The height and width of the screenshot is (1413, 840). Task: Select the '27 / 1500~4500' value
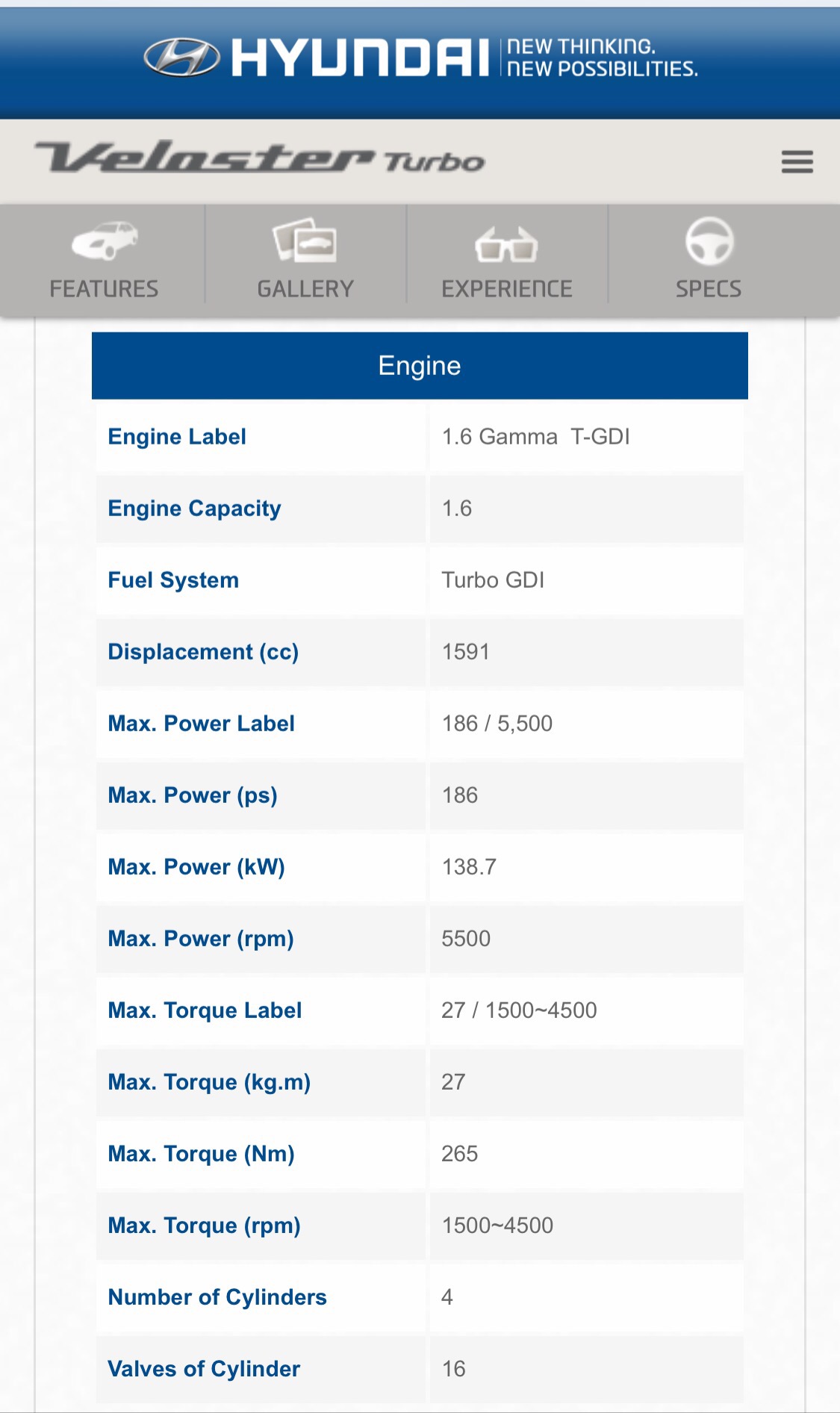(x=520, y=1010)
